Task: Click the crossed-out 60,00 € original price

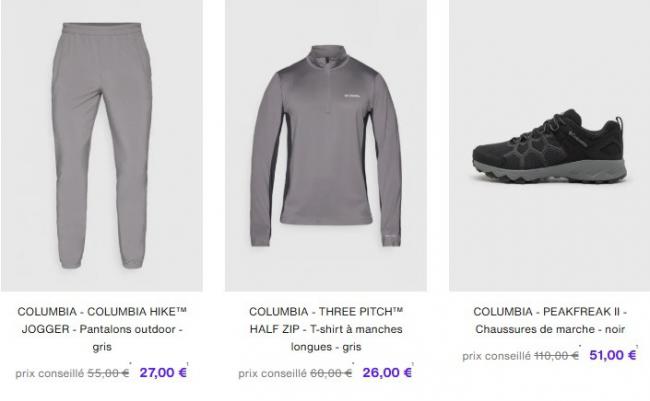Action: pos(332,373)
